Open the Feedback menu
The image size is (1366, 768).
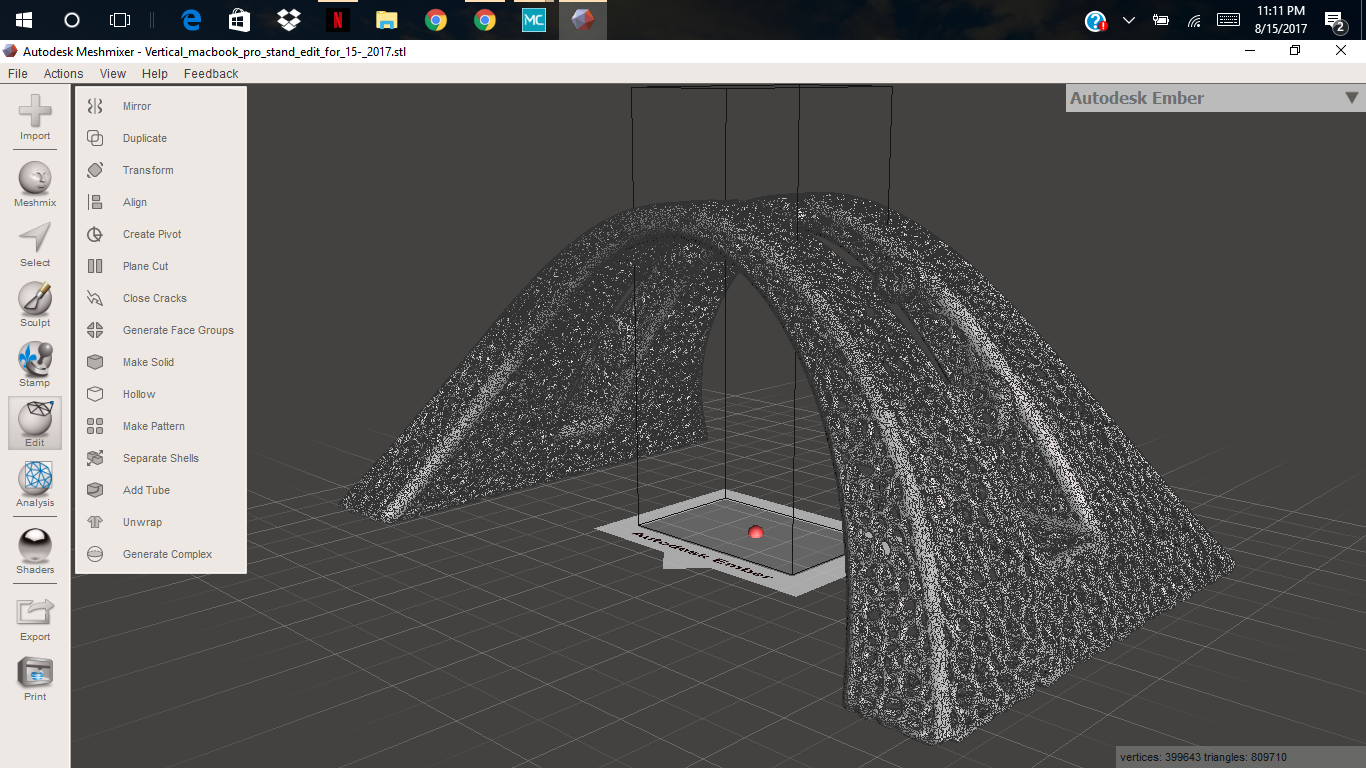[211, 74]
